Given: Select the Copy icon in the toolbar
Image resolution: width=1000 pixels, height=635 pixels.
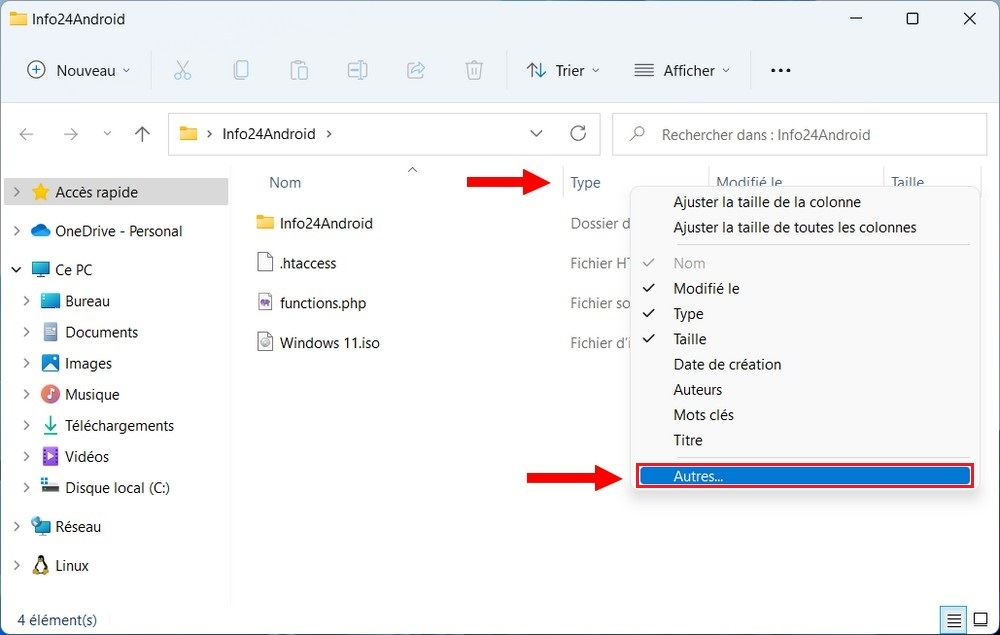Looking at the screenshot, I should point(241,70).
